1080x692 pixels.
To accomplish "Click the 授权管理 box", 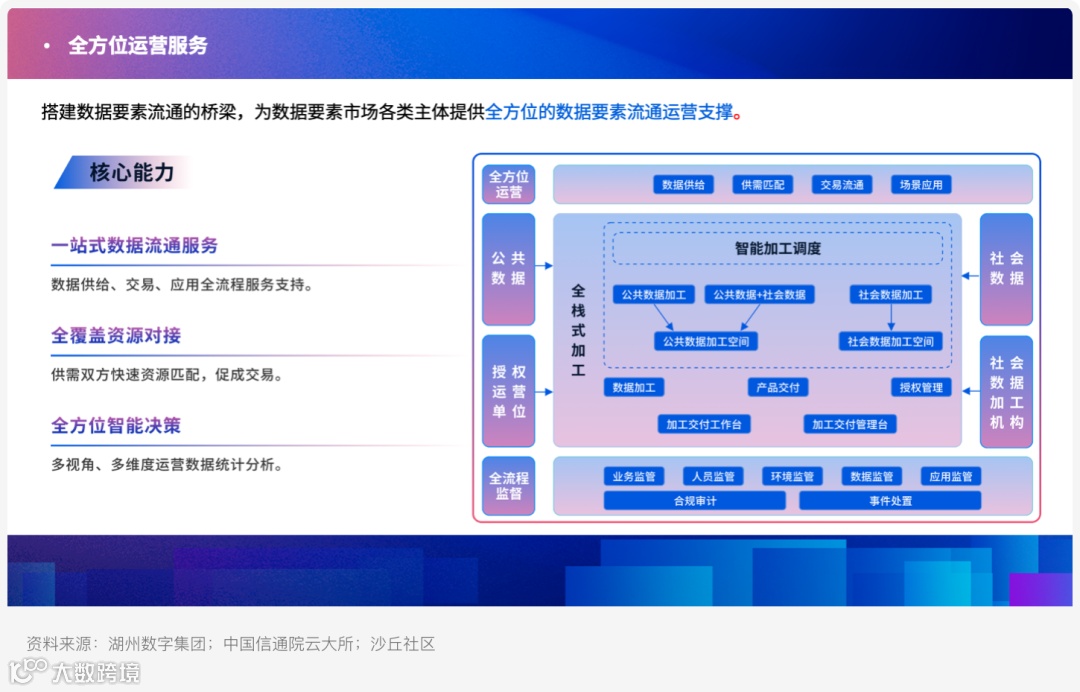I will [921, 388].
